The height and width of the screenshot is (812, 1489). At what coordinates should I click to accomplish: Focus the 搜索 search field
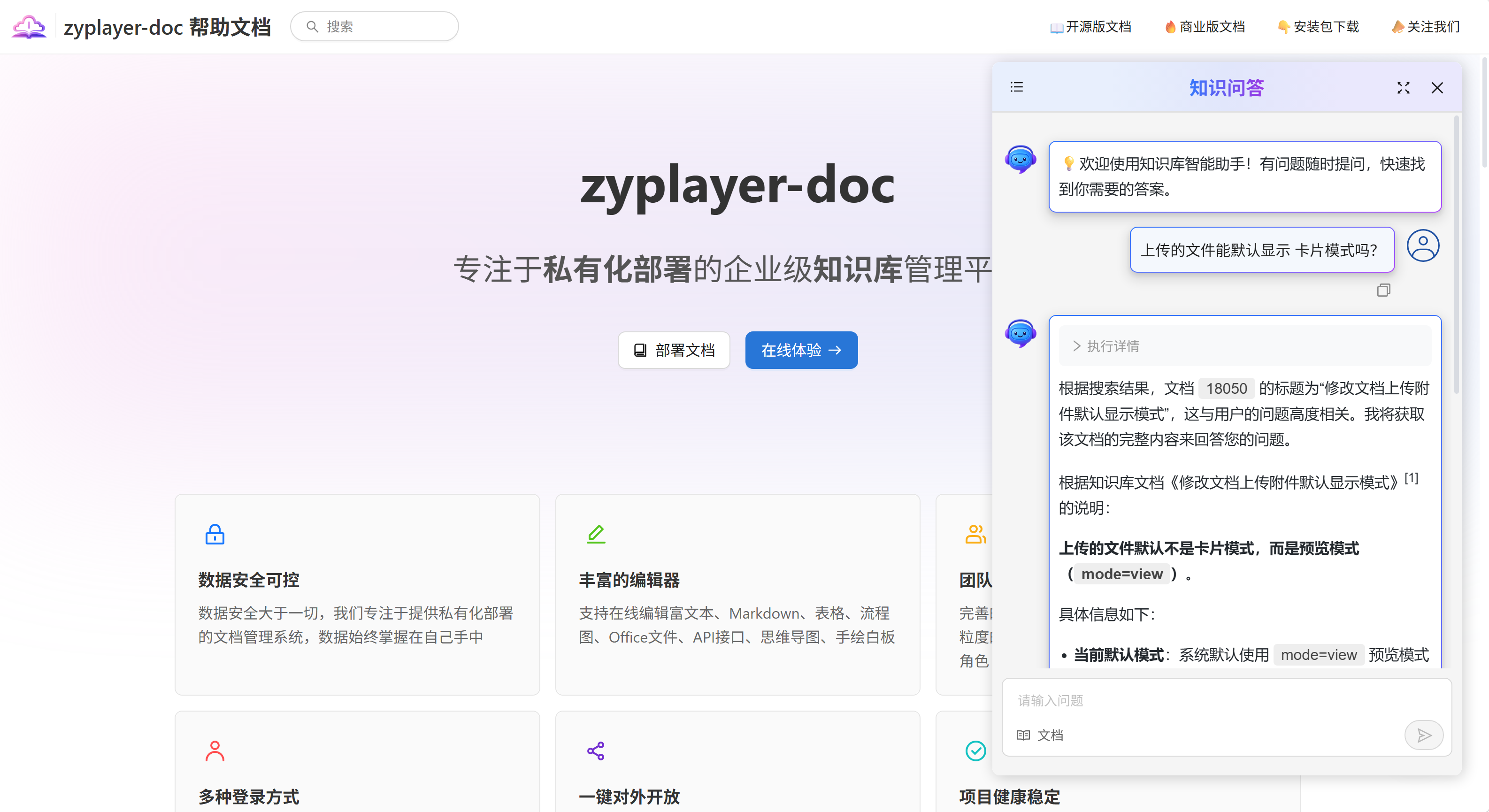[375, 27]
